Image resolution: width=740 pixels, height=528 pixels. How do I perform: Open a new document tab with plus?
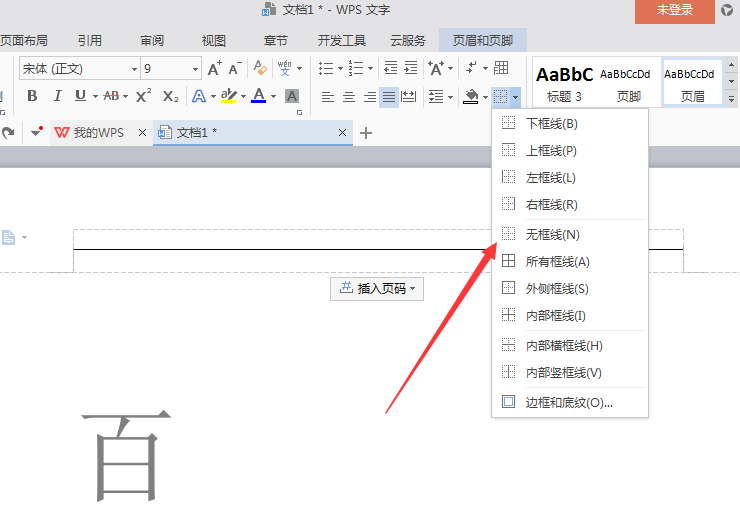click(x=366, y=133)
